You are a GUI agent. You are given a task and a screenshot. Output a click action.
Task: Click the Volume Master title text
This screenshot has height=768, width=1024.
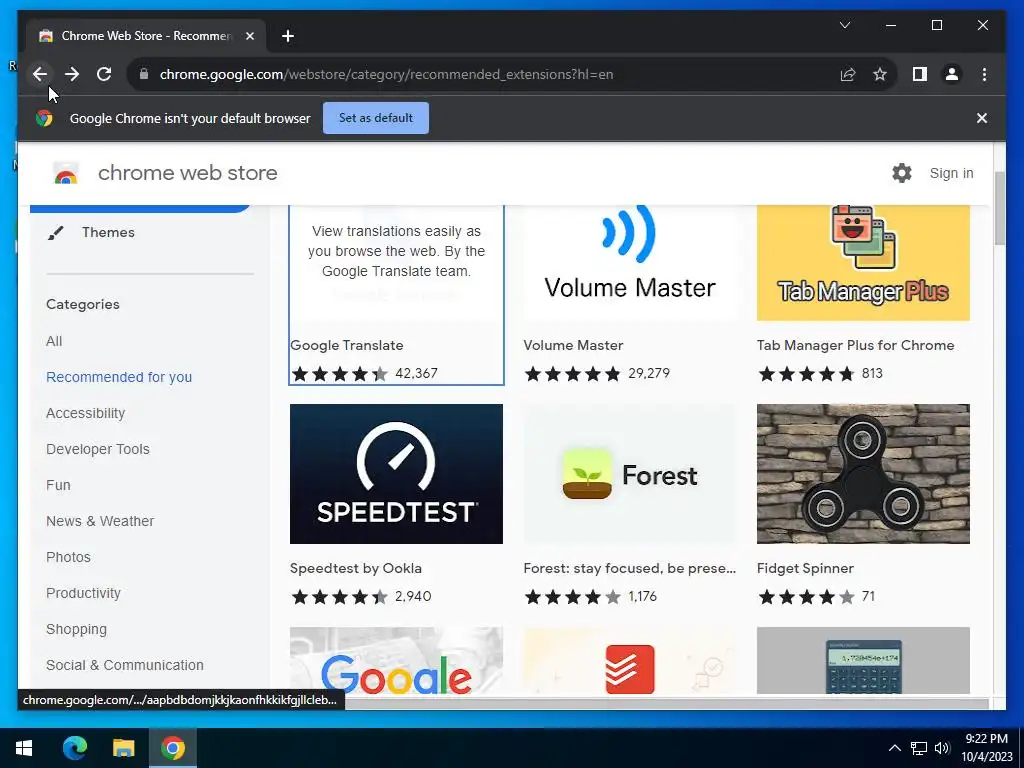point(573,345)
